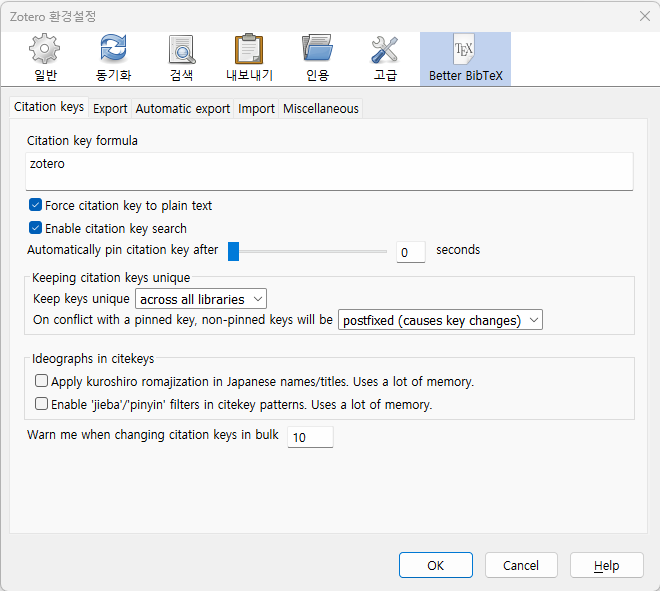This screenshot has width=660, height=591.
Task: Close the Zotero preferences window
Action: pos(644,16)
